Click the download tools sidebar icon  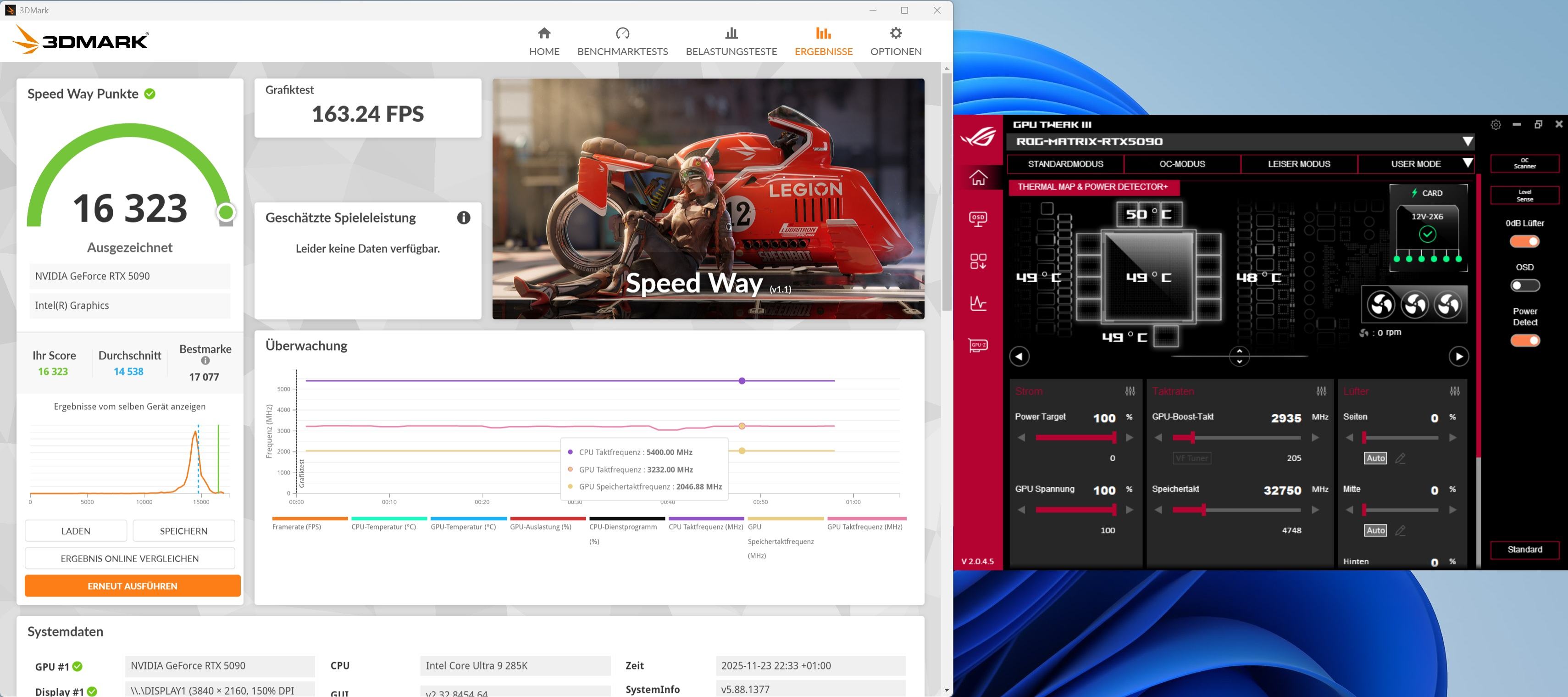[978, 262]
